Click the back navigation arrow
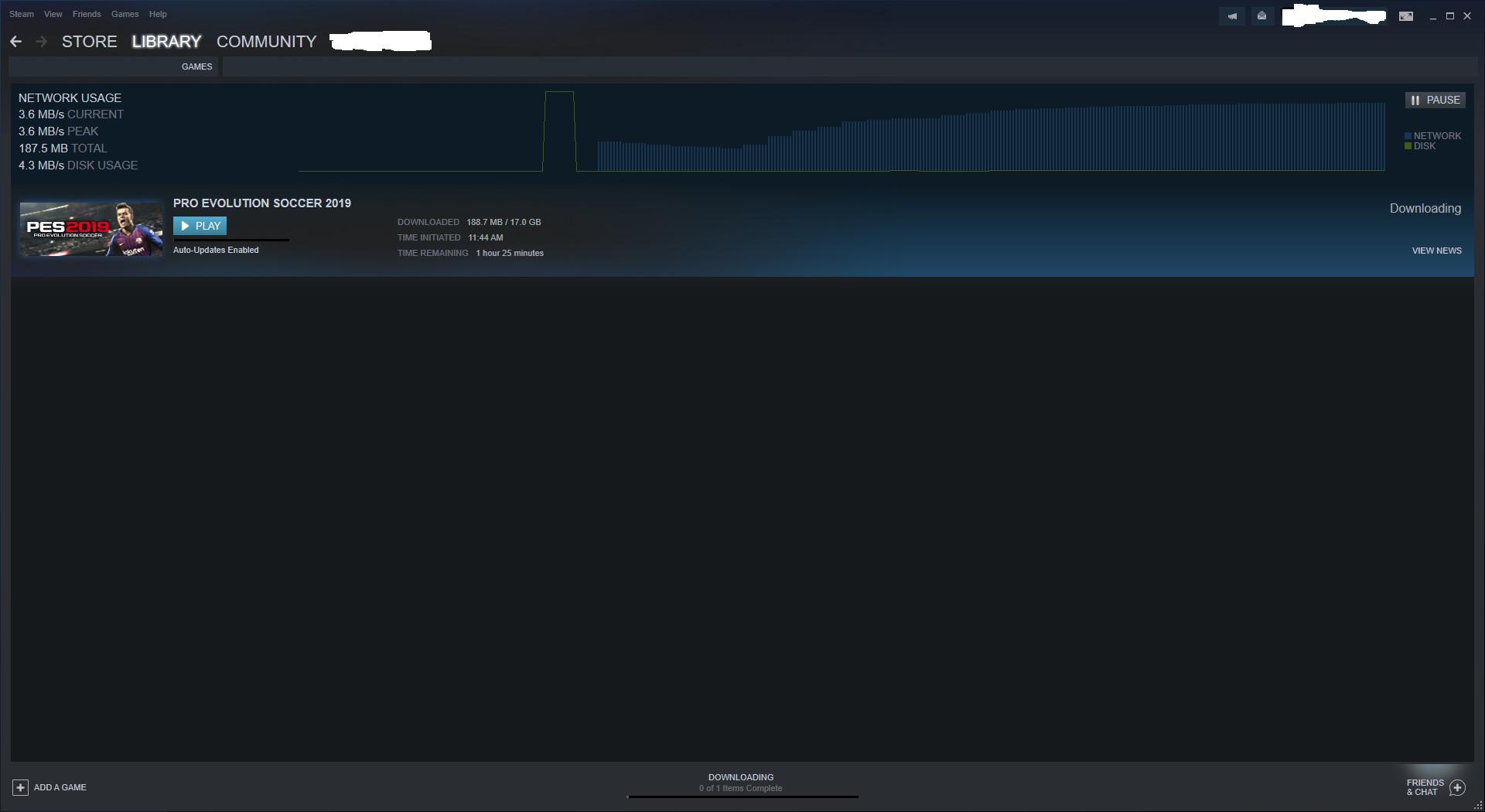The image size is (1485, 812). pyautogui.click(x=15, y=42)
